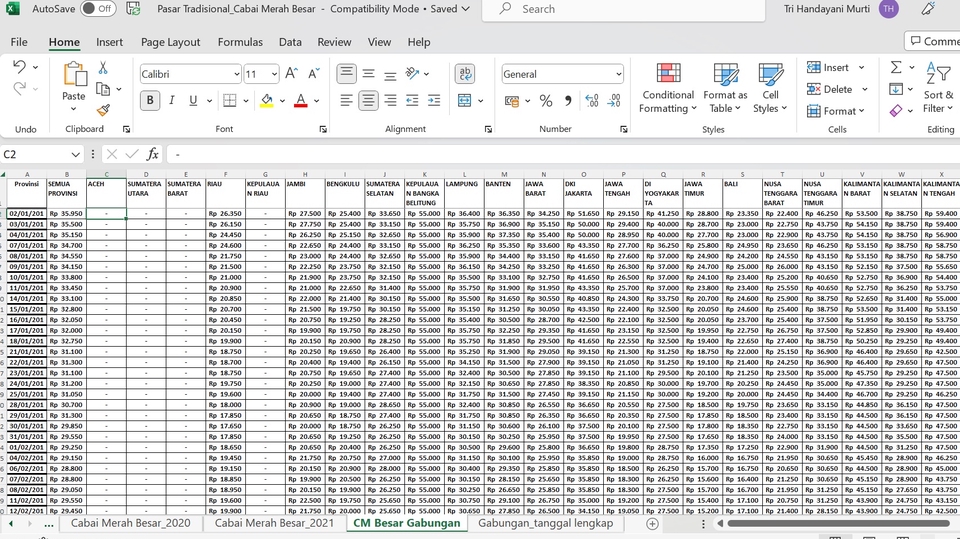Click the save to cloud icon in title bar
The height and width of the screenshot is (539, 960).
(133, 9)
